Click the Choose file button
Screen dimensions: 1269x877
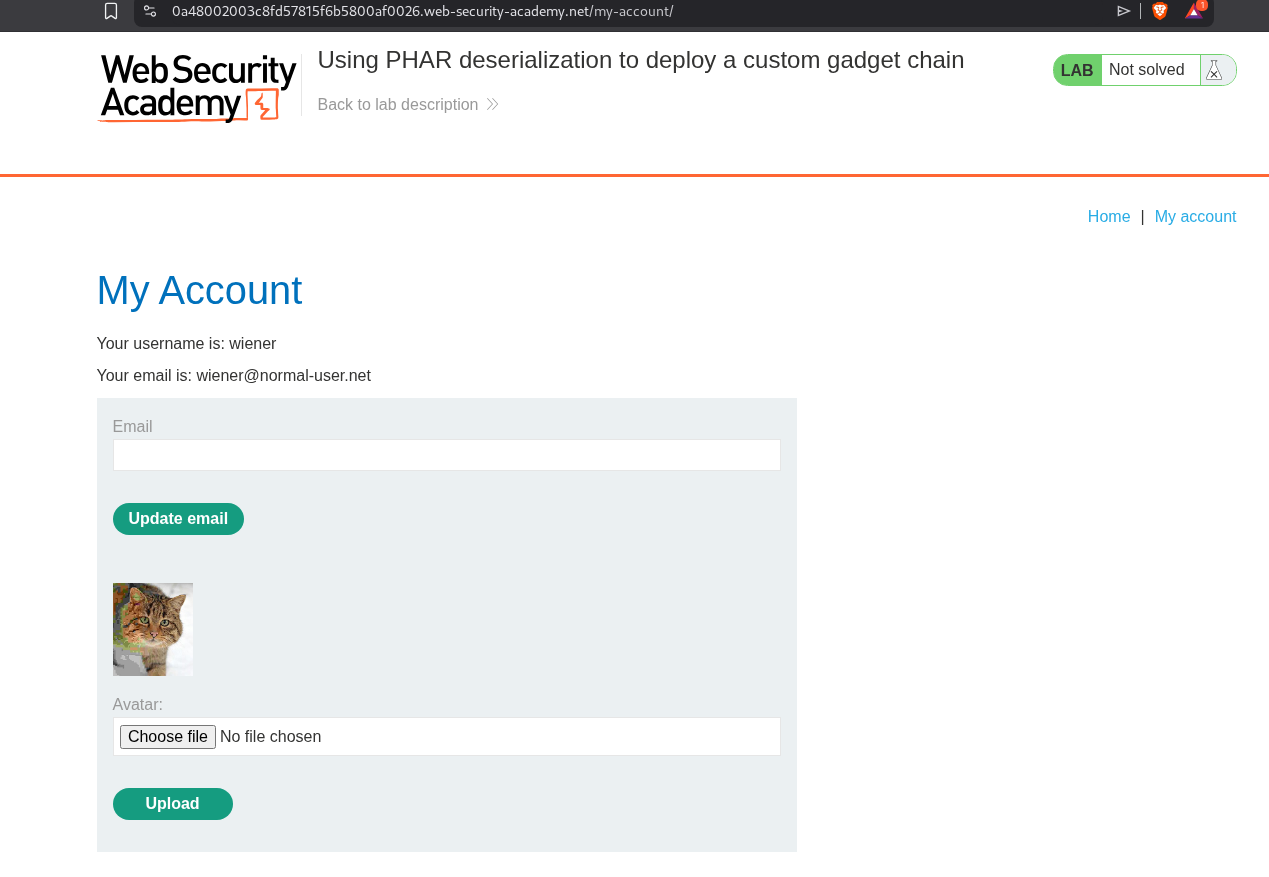pyautogui.click(x=168, y=737)
